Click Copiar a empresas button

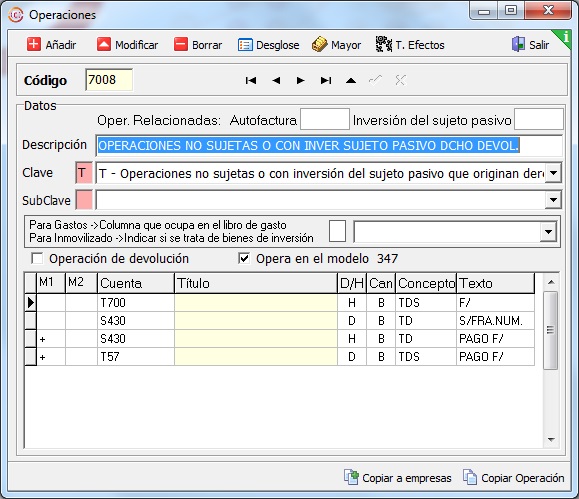(x=398, y=478)
